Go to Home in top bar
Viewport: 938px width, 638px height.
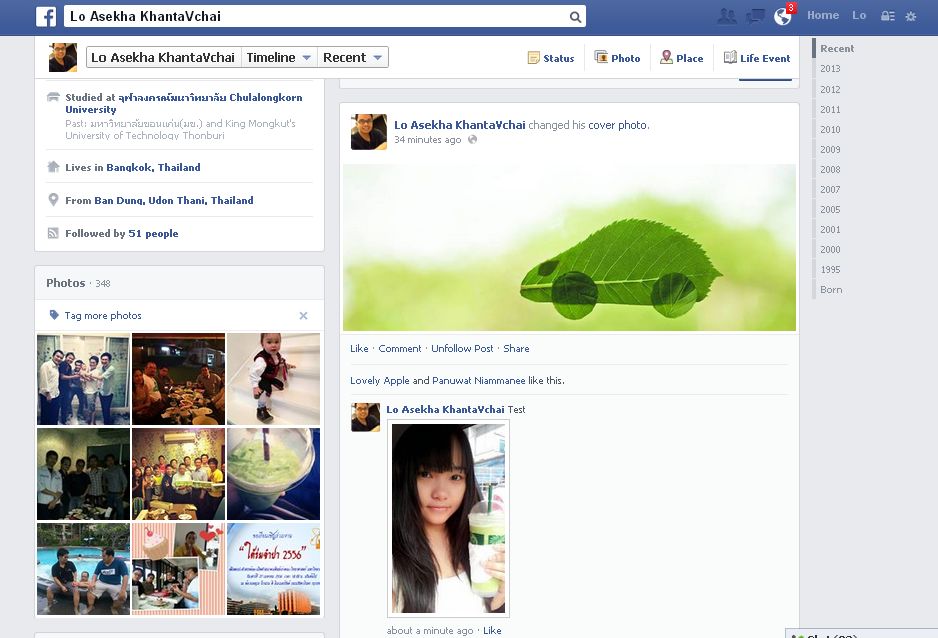click(x=823, y=16)
